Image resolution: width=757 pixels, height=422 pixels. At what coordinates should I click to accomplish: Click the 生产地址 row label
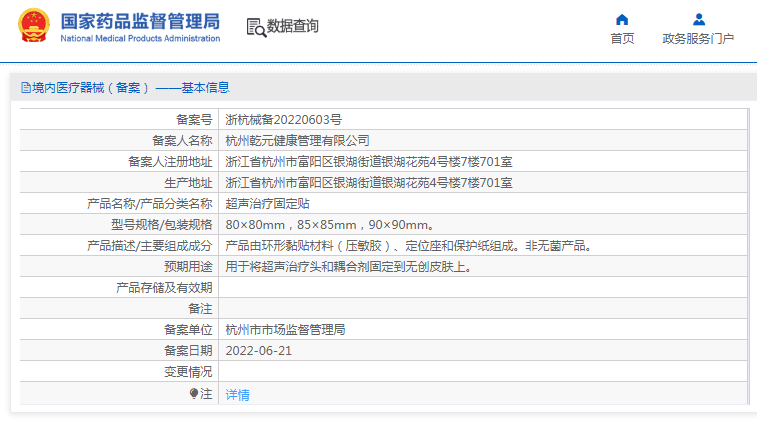coord(188,183)
